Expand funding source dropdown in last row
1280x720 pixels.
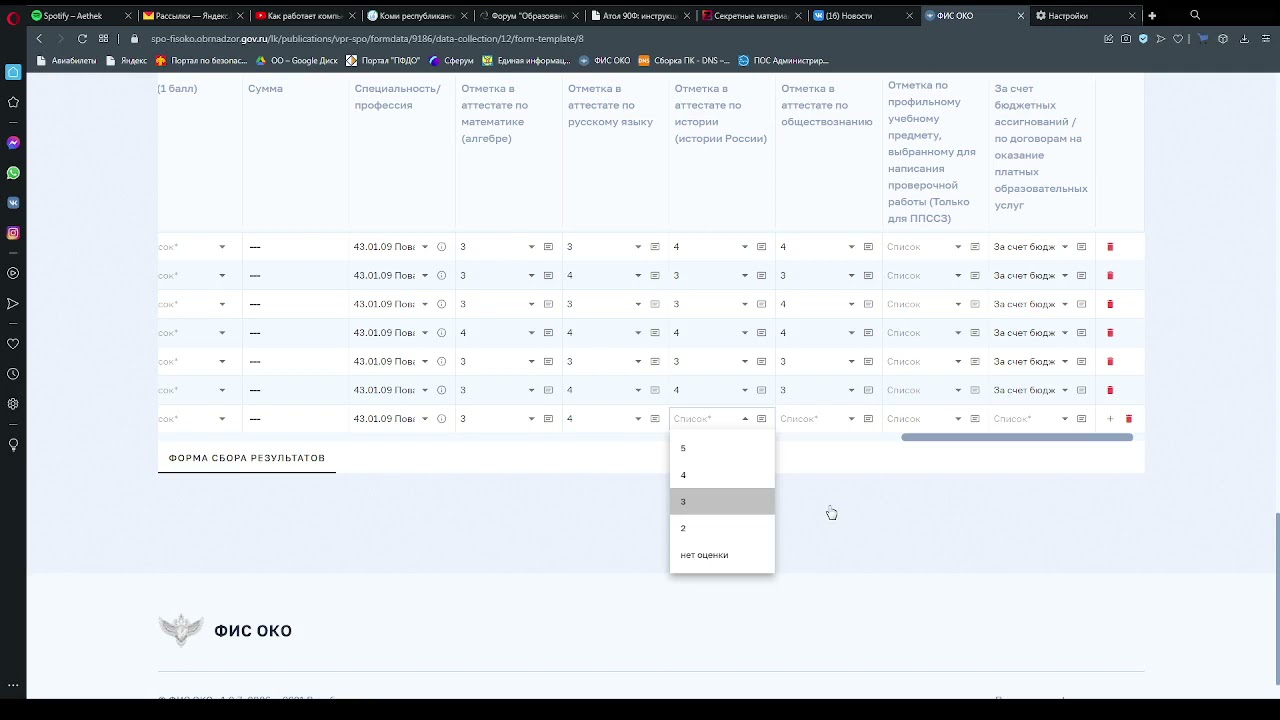point(1065,419)
